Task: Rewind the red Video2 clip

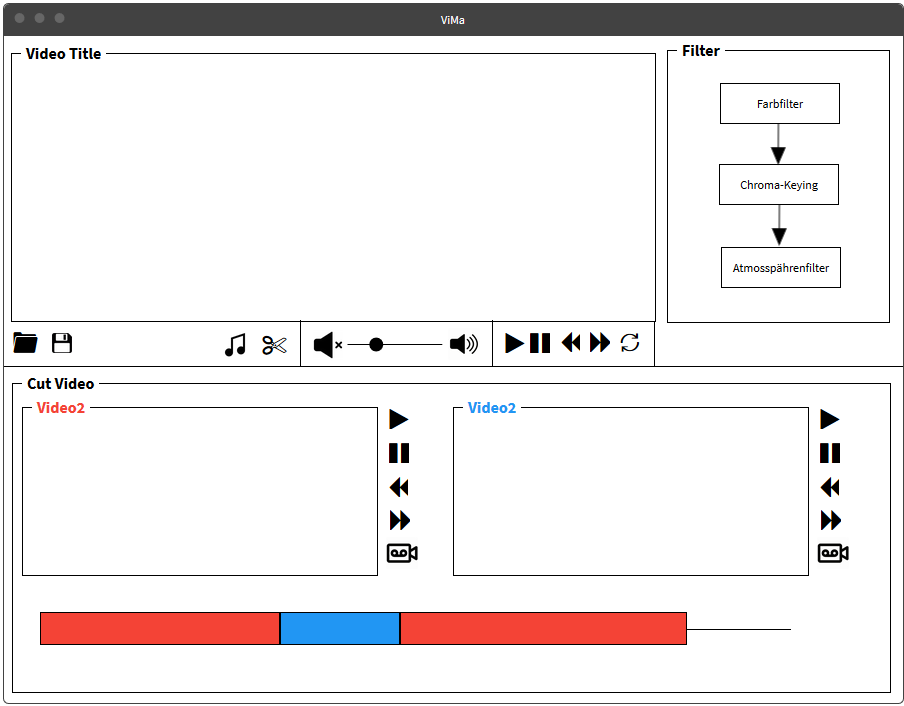Action: pyautogui.click(x=399, y=488)
